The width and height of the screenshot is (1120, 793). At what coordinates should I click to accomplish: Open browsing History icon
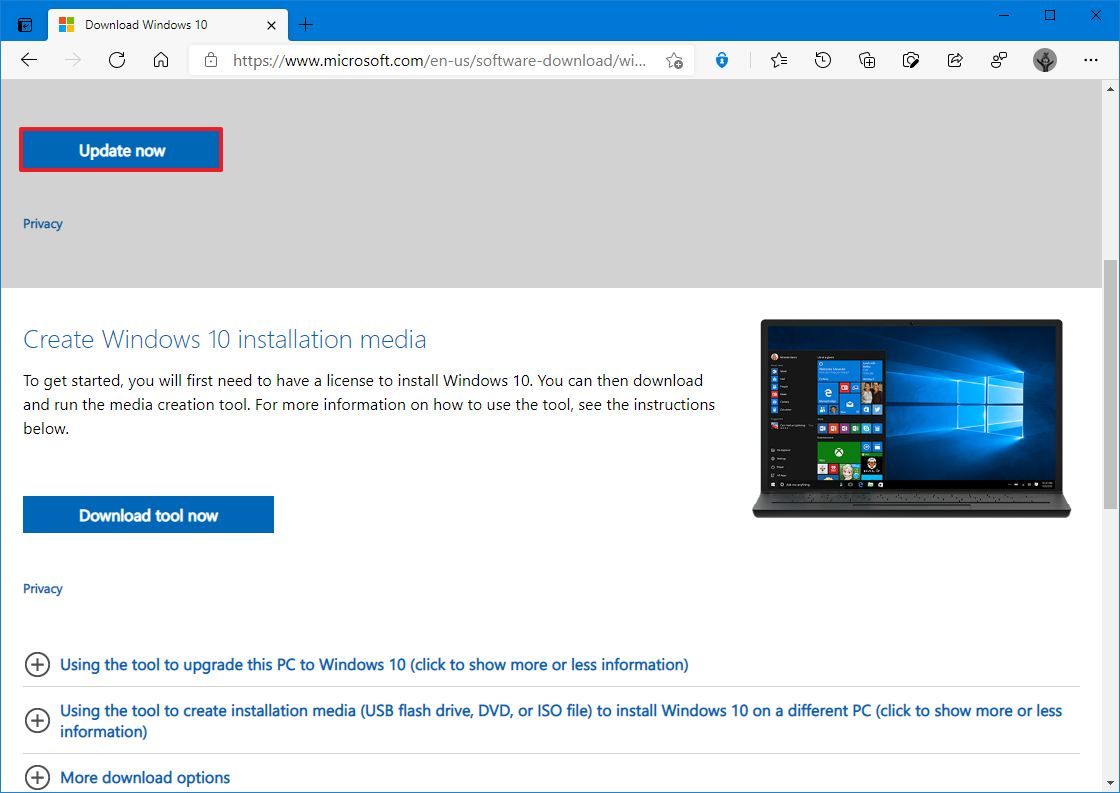(822, 60)
